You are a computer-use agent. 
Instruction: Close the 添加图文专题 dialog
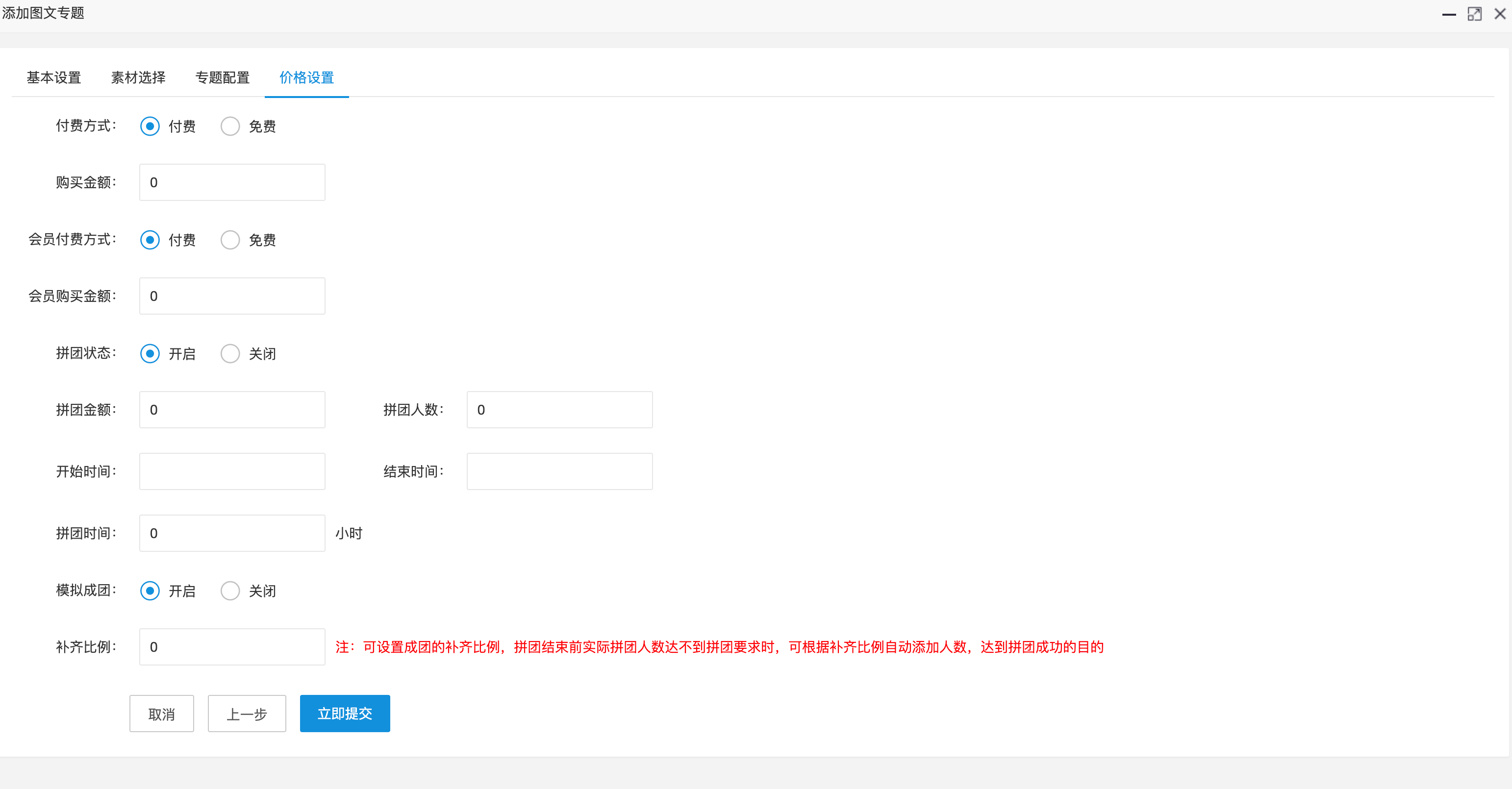click(x=1500, y=14)
